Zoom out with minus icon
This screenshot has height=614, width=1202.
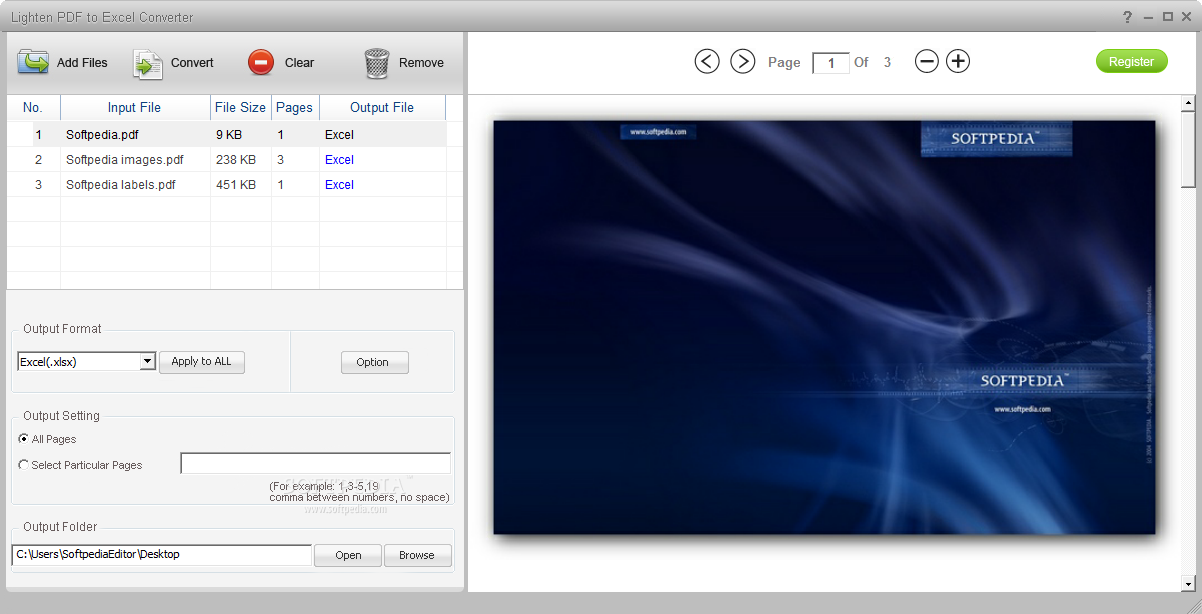pos(927,62)
